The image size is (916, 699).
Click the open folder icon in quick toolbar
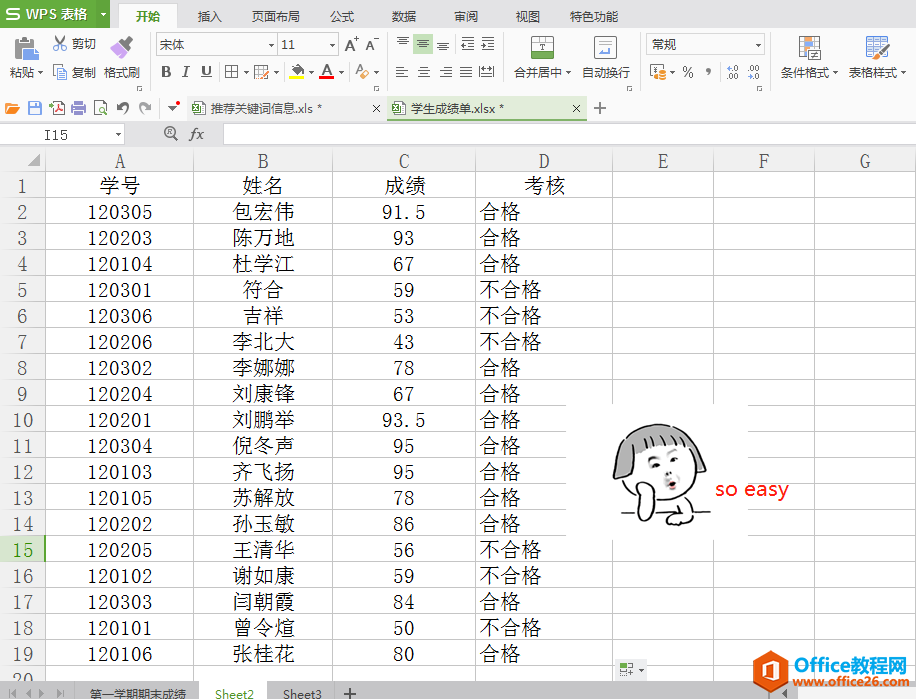pyautogui.click(x=12, y=108)
